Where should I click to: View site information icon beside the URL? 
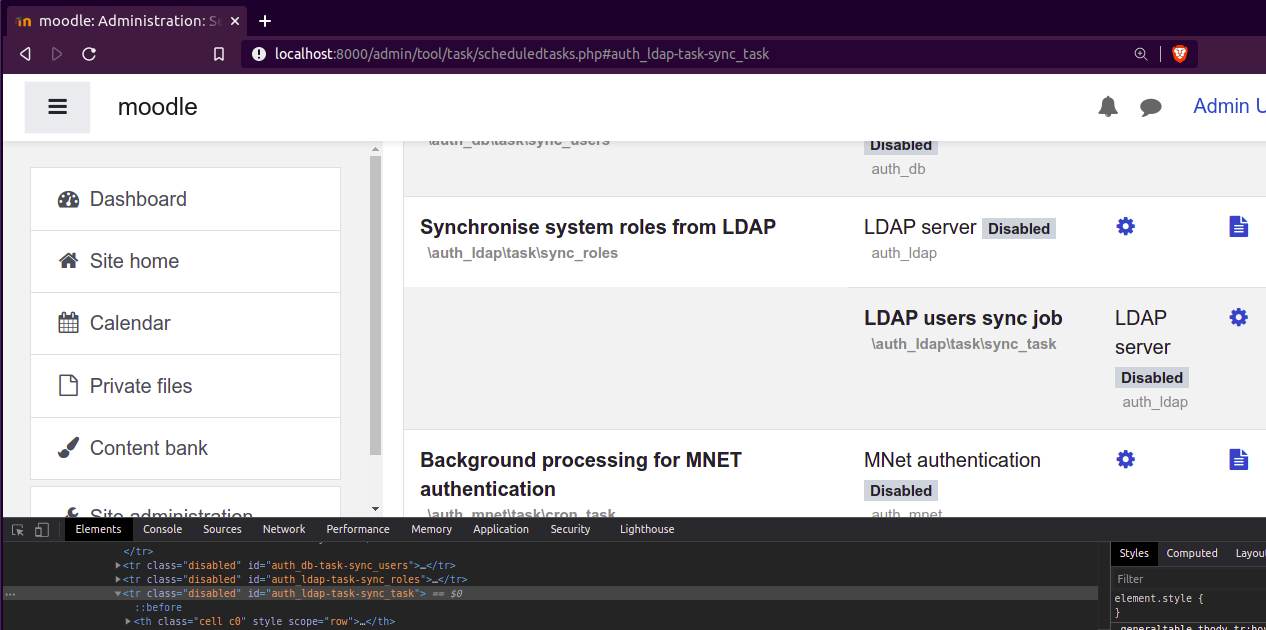pos(259,54)
